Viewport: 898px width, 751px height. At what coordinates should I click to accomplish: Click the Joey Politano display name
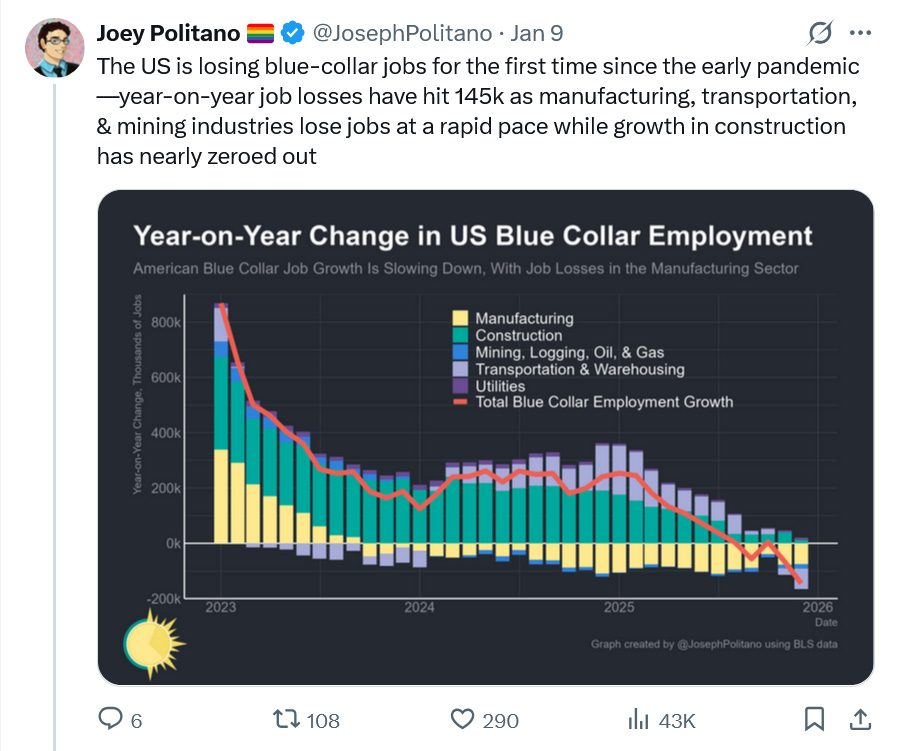point(168,33)
